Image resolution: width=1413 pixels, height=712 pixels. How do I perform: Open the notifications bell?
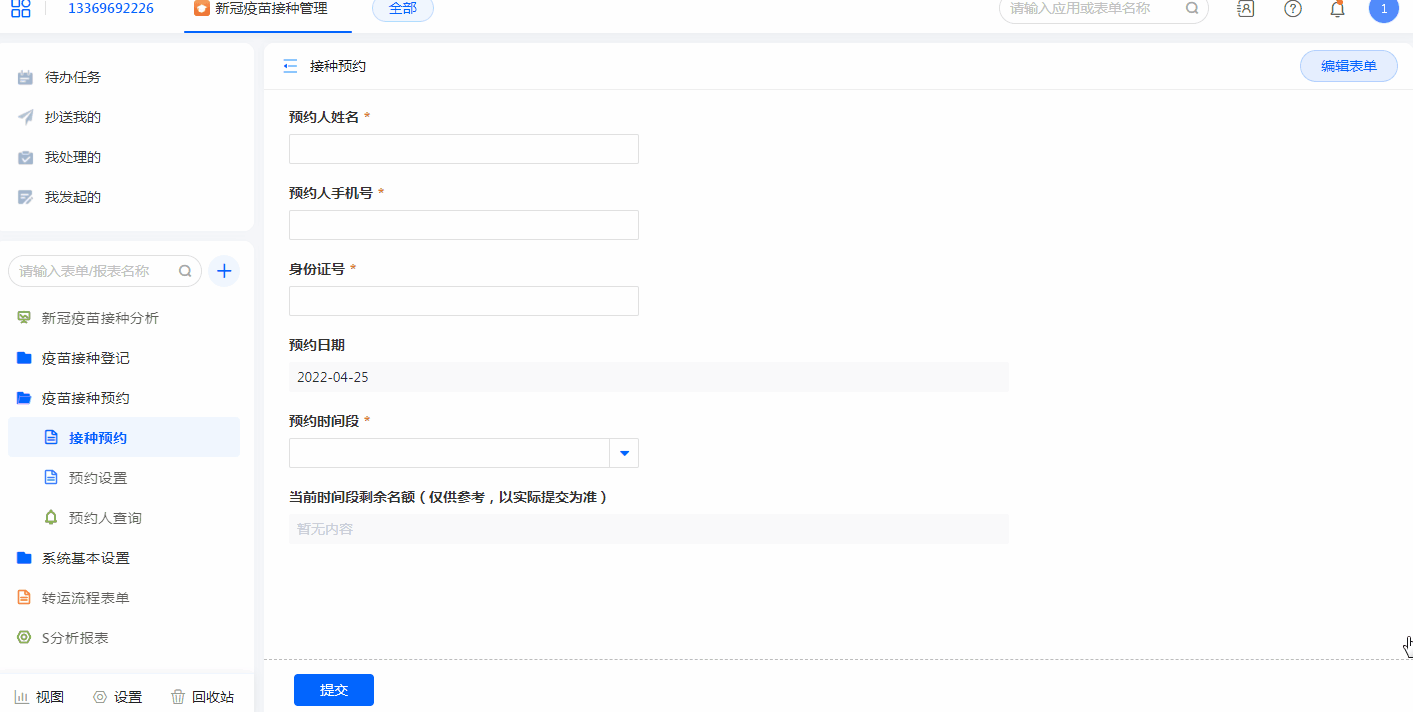pyautogui.click(x=1337, y=9)
